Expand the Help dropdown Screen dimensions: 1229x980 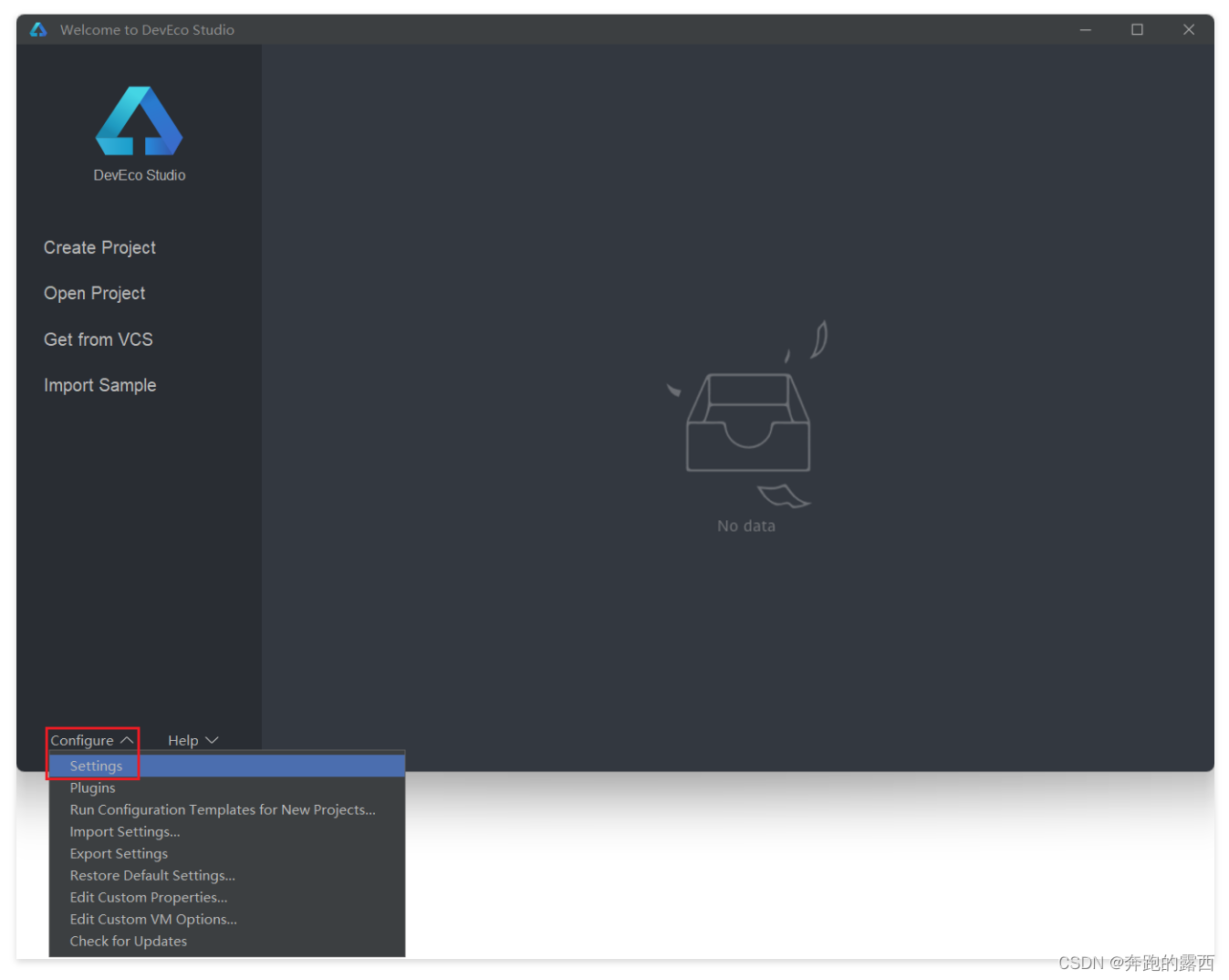pos(193,740)
